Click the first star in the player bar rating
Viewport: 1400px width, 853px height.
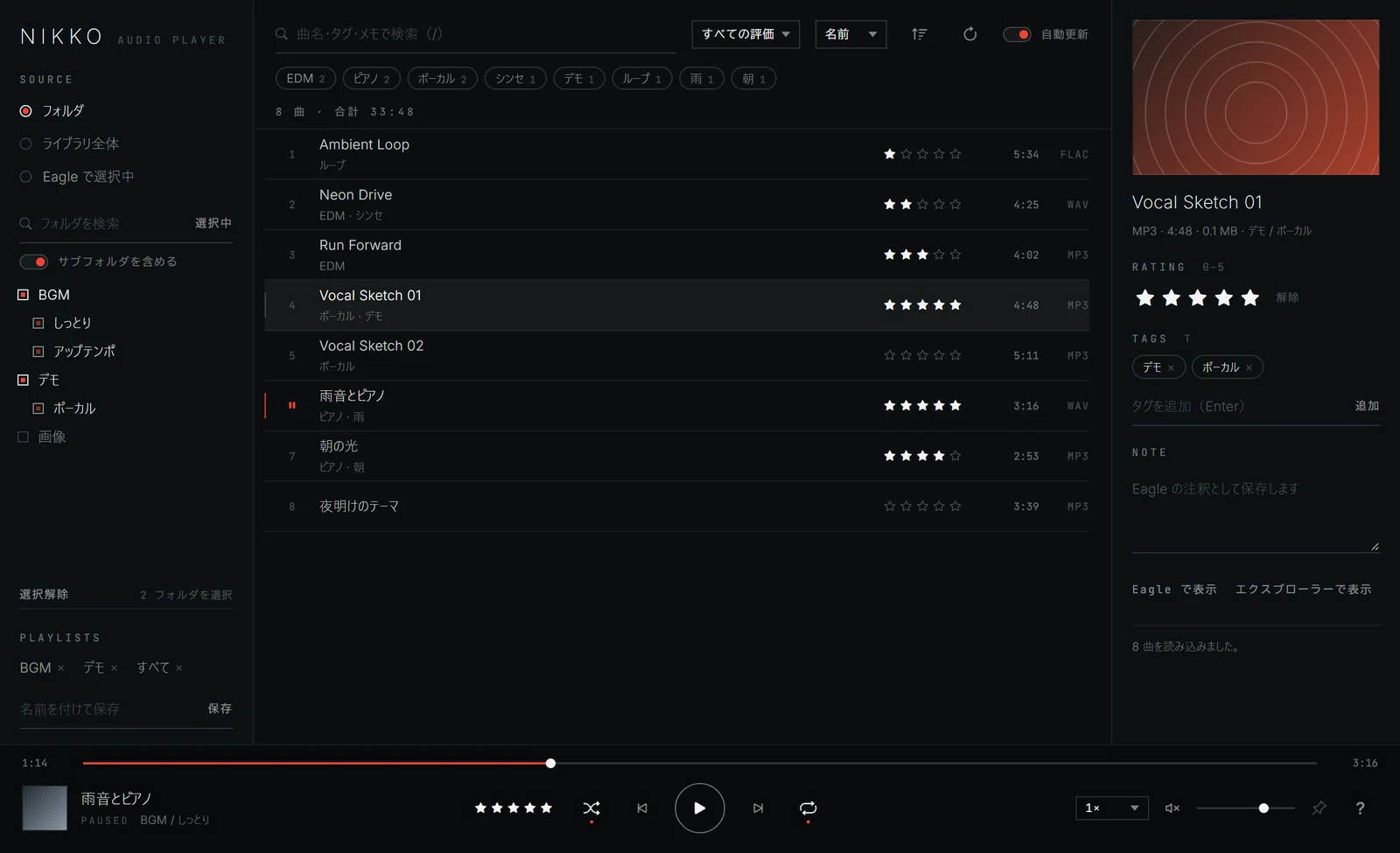(x=480, y=808)
